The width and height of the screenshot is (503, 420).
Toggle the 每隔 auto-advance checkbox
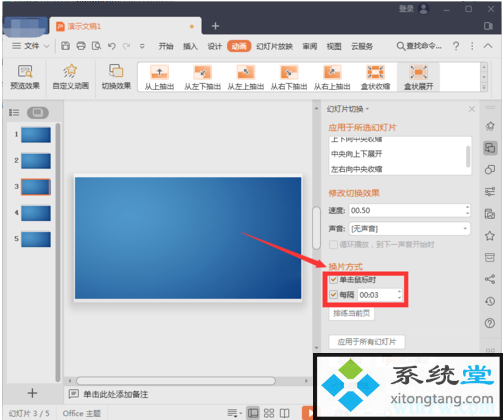point(333,294)
